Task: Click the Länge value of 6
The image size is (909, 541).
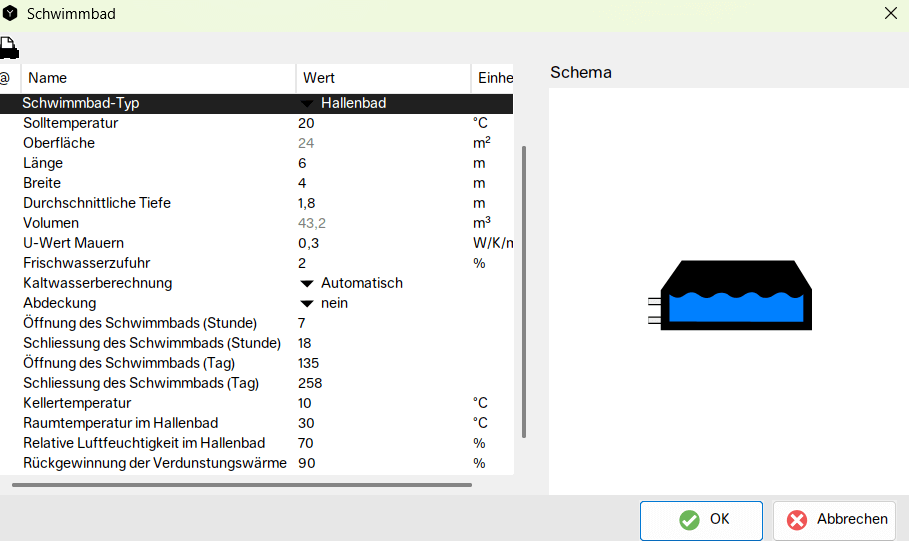Action: pyautogui.click(x=383, y=163)
